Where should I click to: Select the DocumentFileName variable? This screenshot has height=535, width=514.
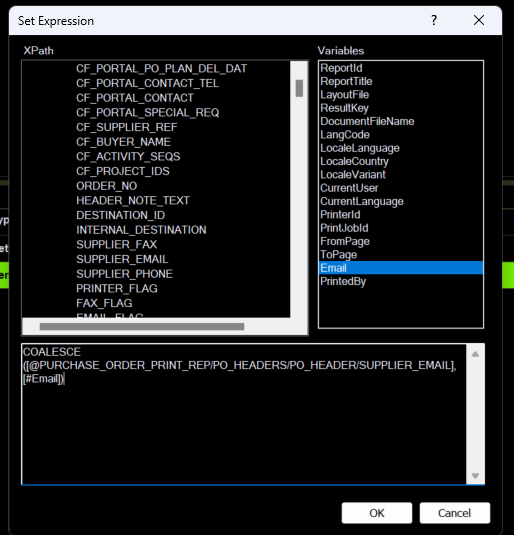tap(401, 121)
